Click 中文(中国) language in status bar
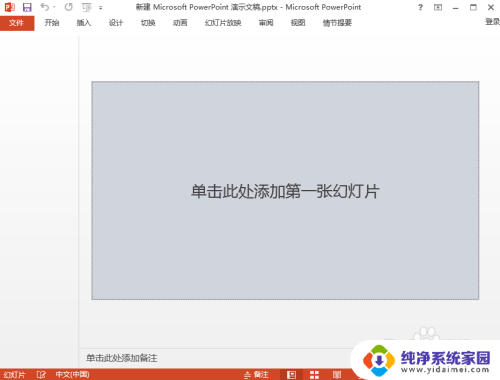 click(72, 375)
